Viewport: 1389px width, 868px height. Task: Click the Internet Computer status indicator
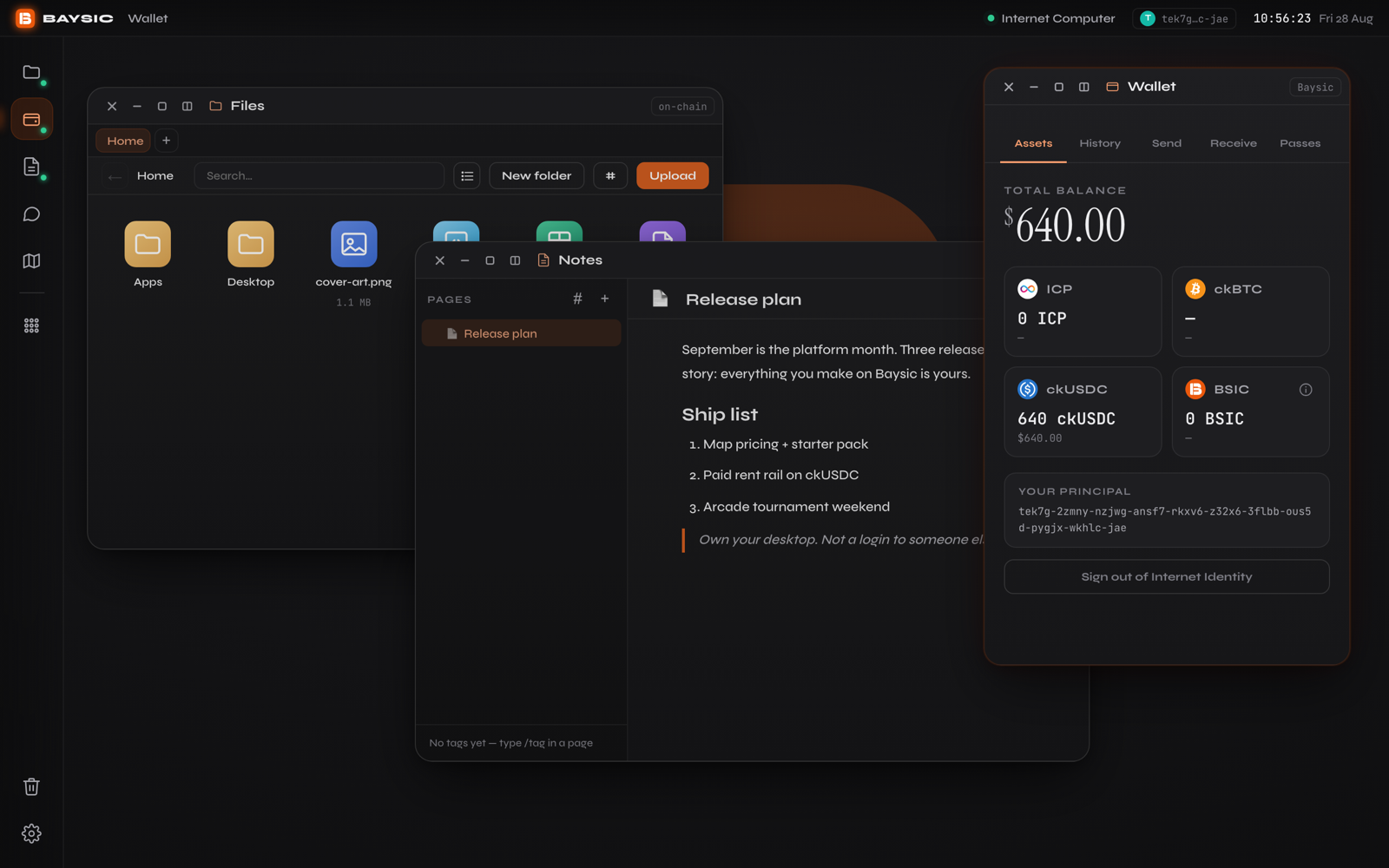tap(1050, 18)
